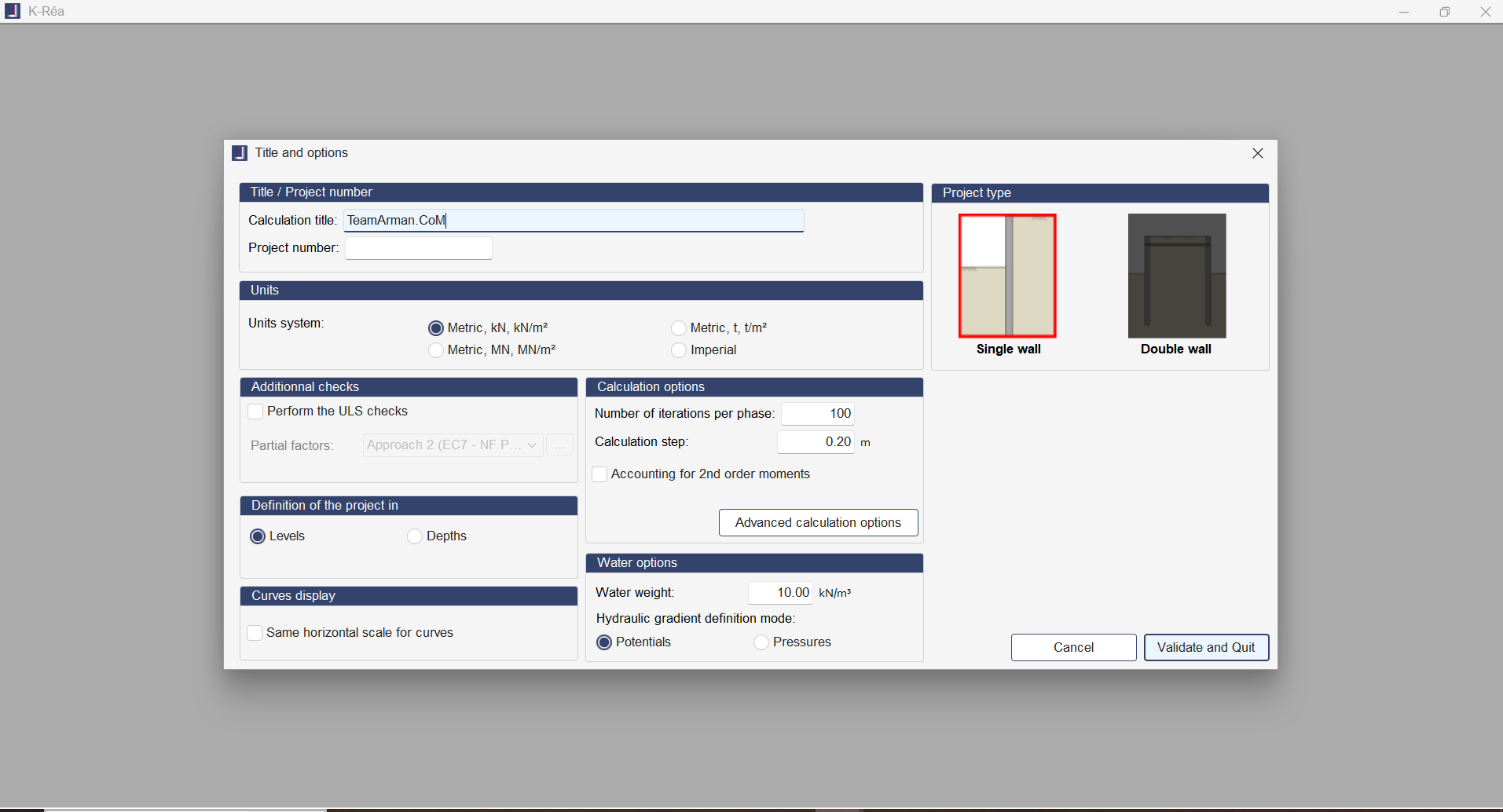Click the Project number input field
The width and height of the screenshot is (1503, 812).
pyautogui.click(x=419, y=248)
